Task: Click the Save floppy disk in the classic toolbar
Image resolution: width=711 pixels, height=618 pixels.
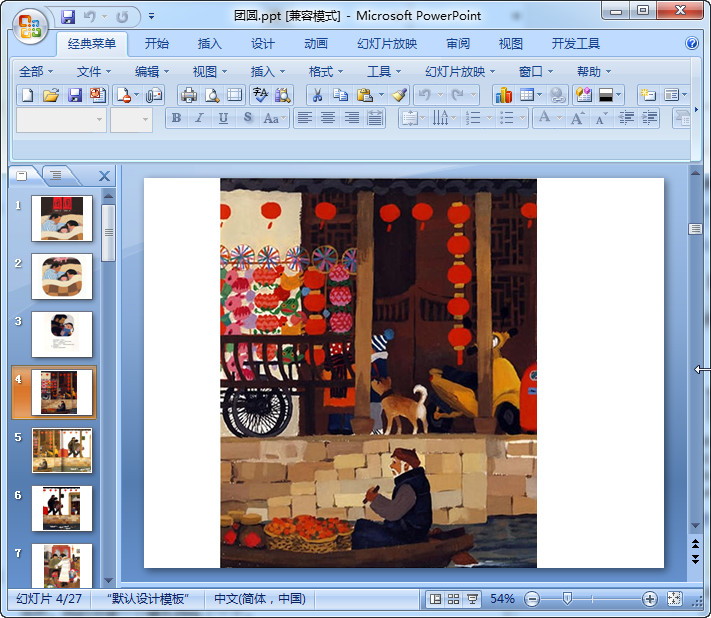Action: click(x=74, y=95)
